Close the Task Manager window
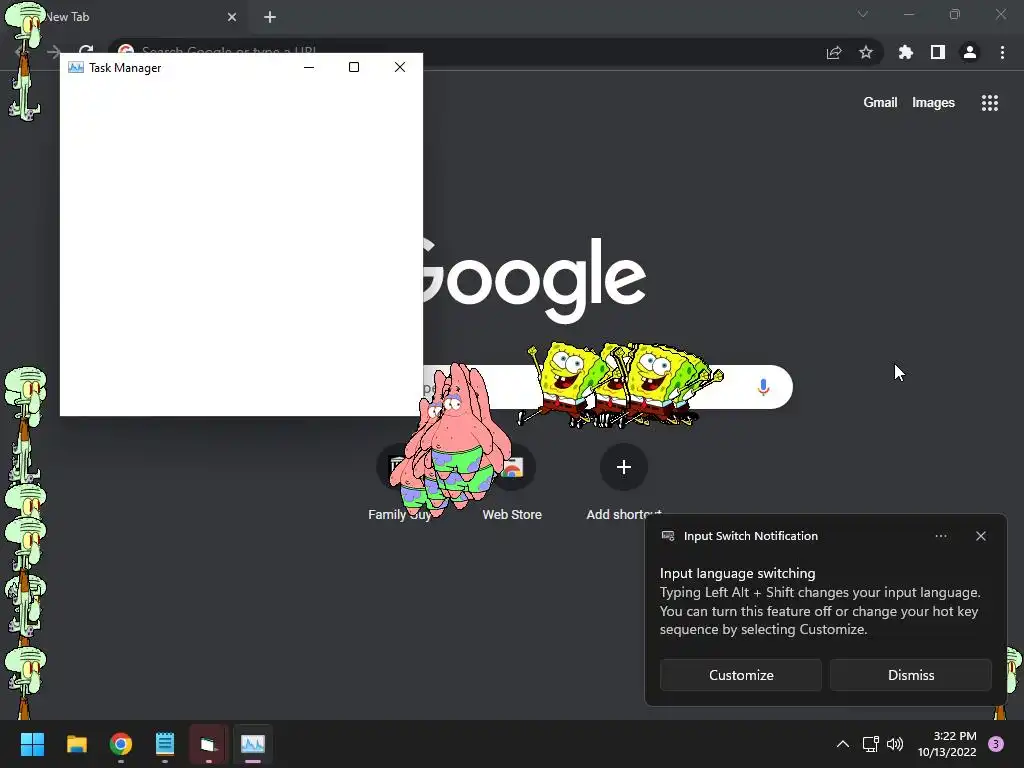The image size is (1024, 768). pyautogui.click(x=400, y=67)
